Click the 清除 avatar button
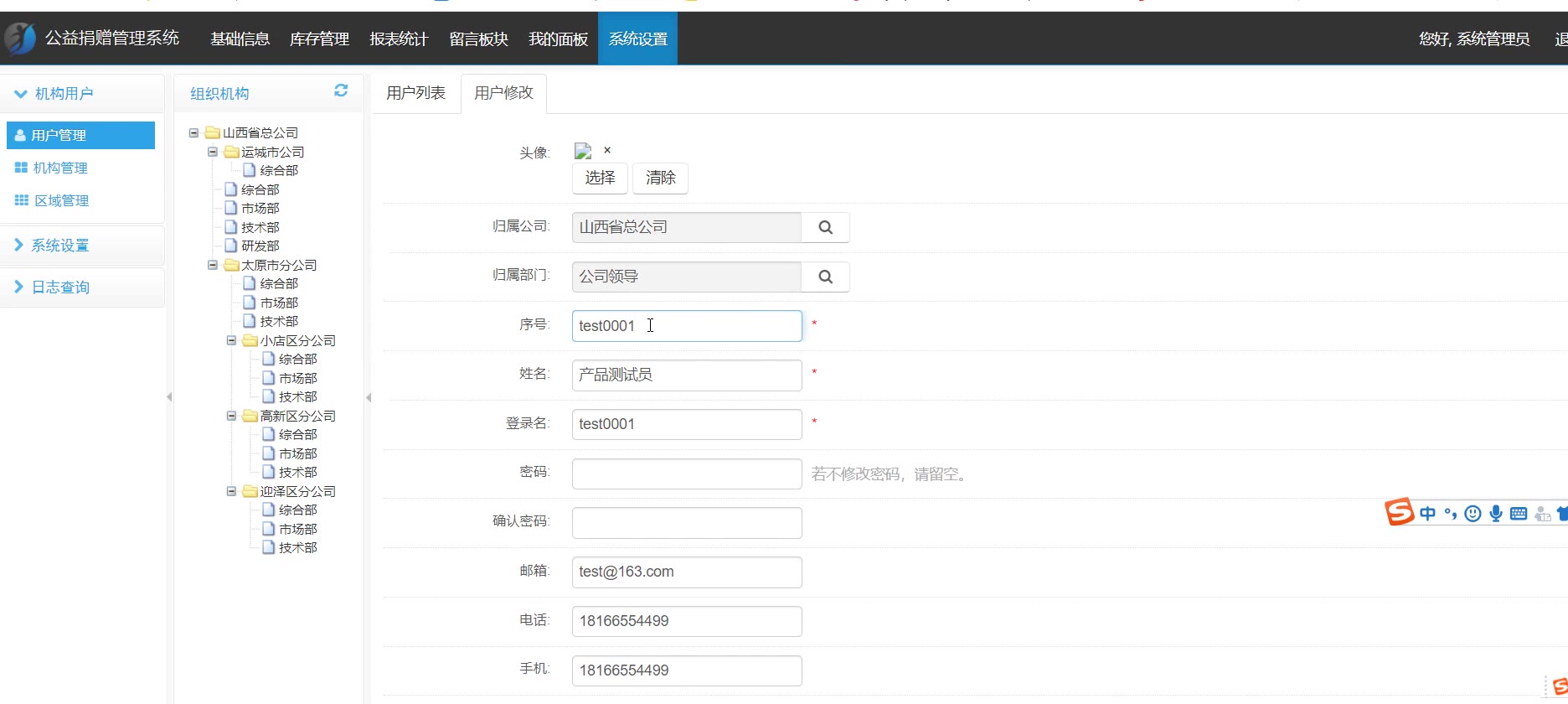1568x704 pixels. [660, 178]
